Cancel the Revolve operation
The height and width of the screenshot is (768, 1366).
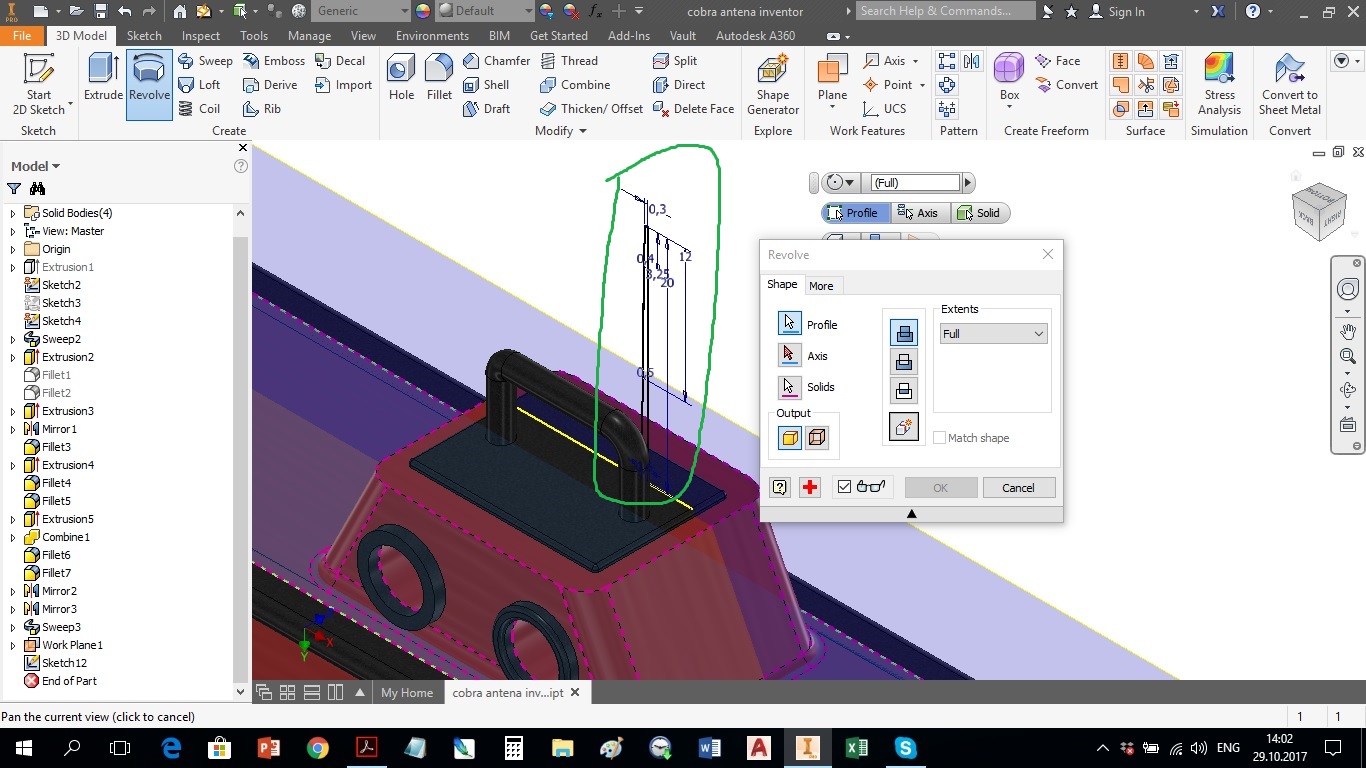coord(1018,487)
